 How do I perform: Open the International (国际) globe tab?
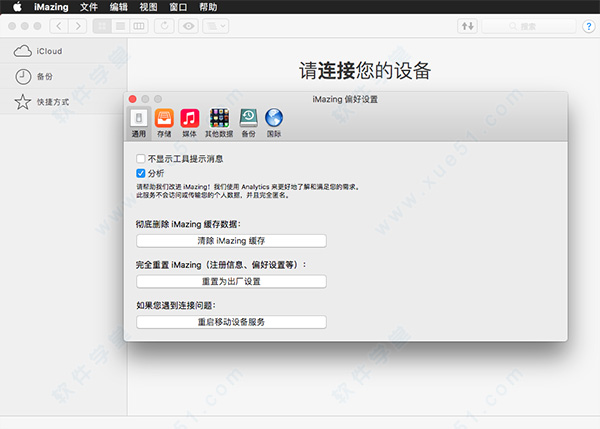point(274,123)
